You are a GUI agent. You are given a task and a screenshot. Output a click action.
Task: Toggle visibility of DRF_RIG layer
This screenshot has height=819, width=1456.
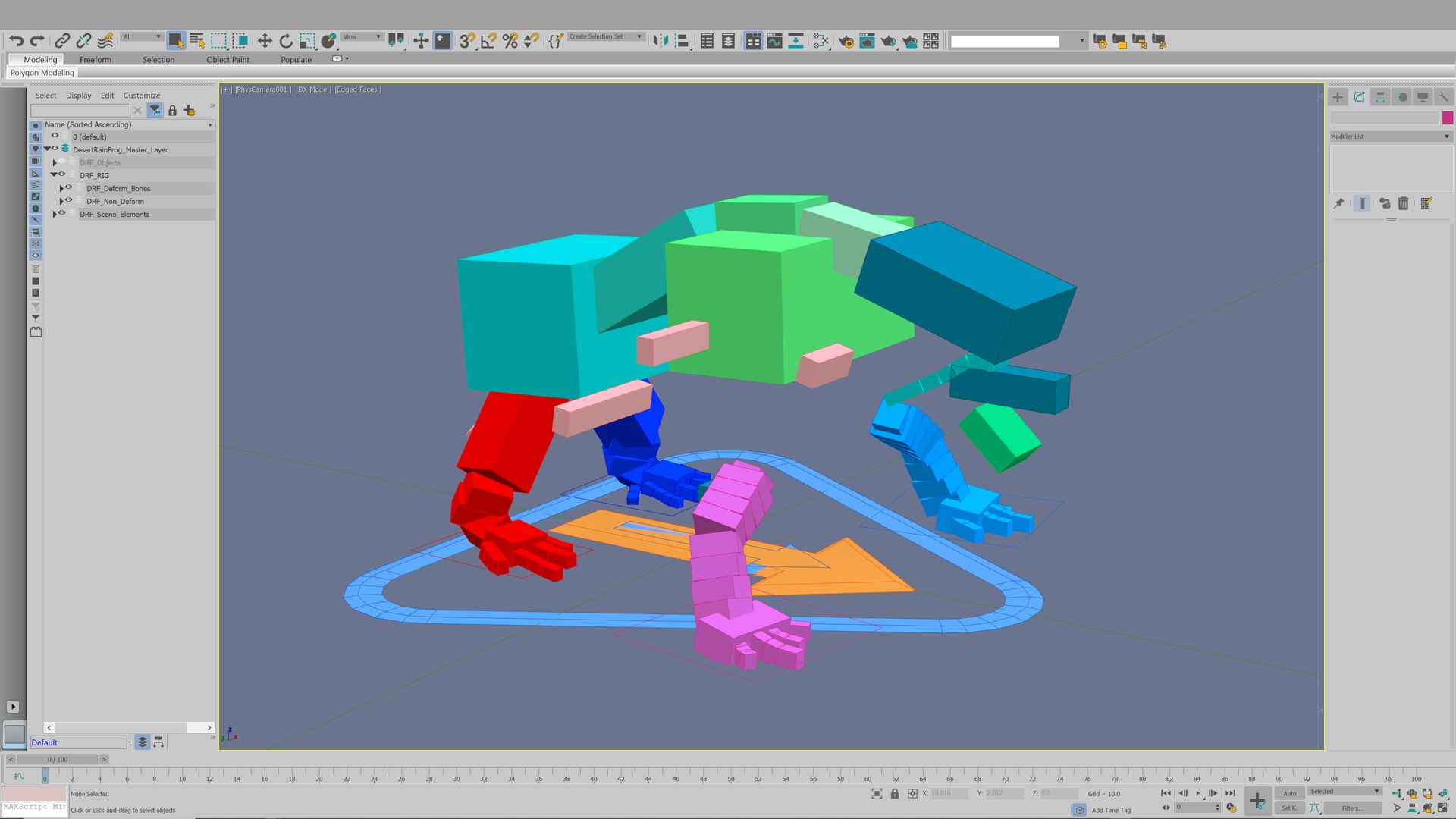[x=62, y=175]
